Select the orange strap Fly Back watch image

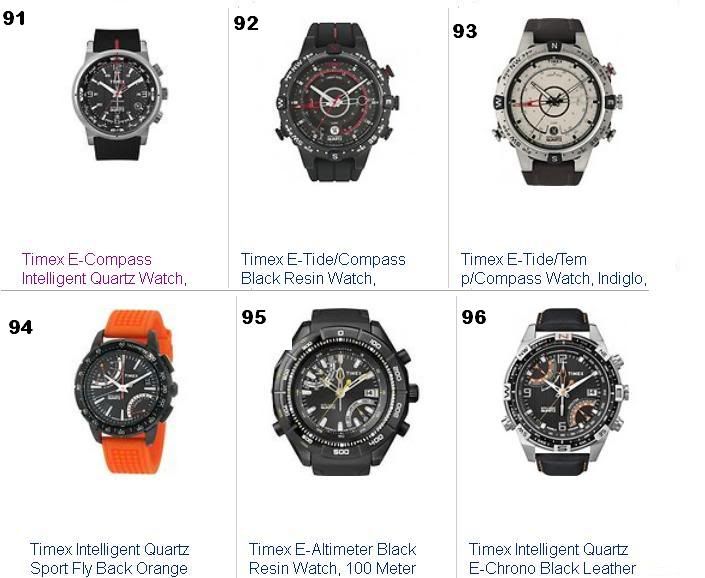click(126, 391)
